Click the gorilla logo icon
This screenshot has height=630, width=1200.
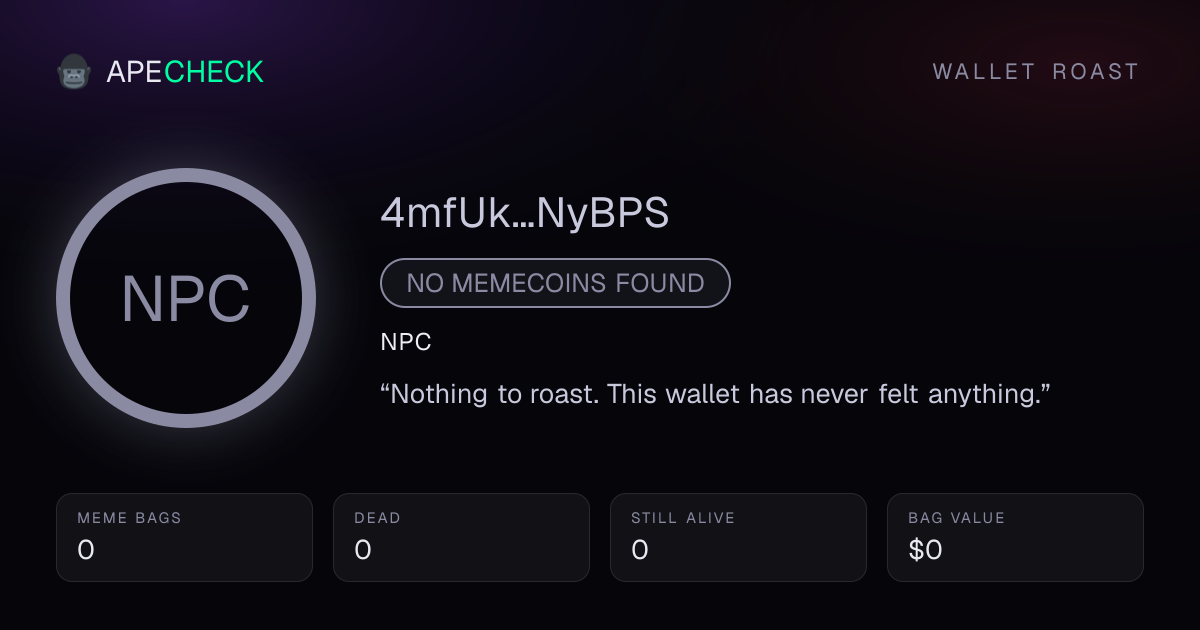tap(74, 72)
